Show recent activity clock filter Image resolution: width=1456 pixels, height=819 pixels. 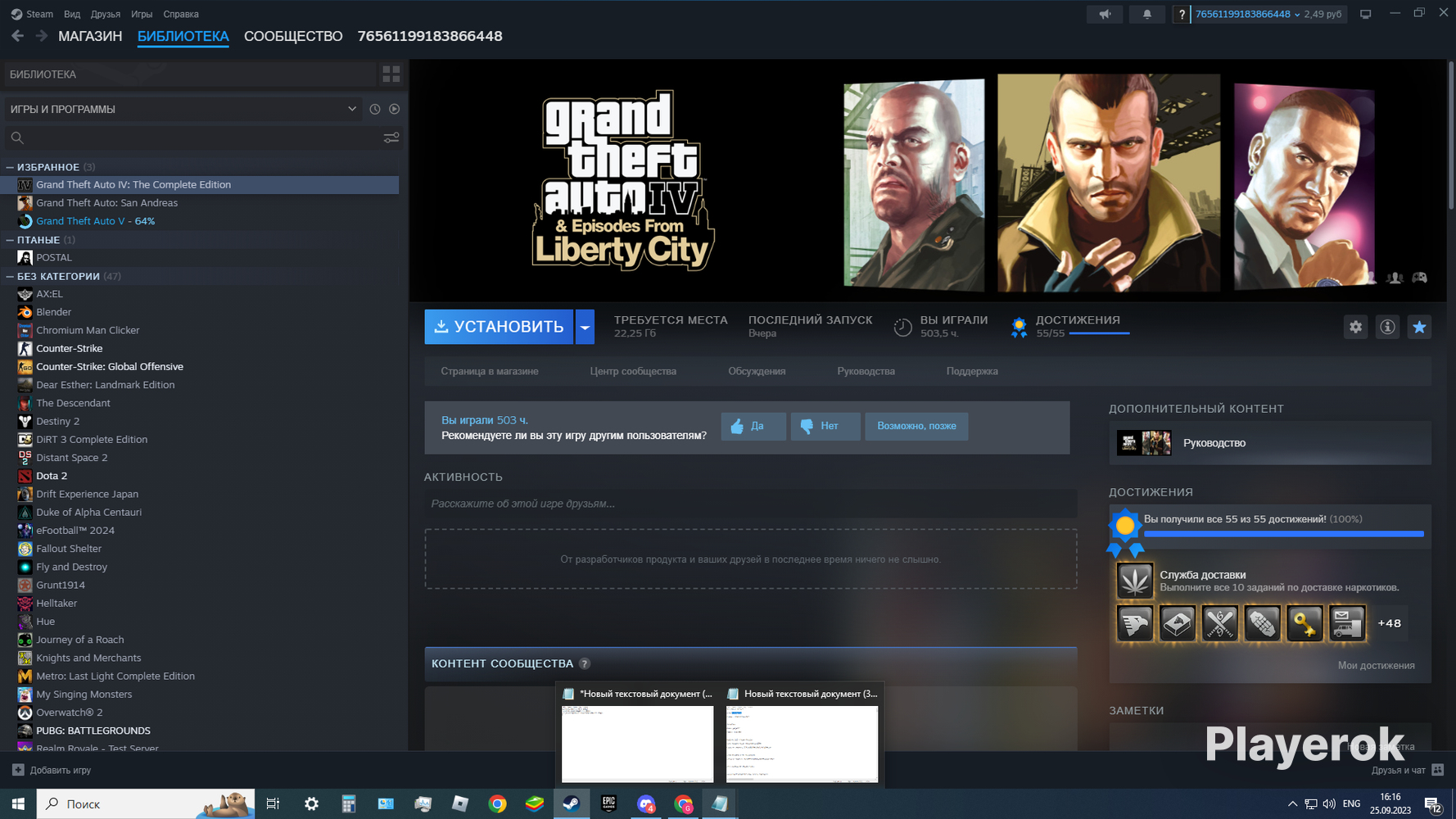click(375, 109)
